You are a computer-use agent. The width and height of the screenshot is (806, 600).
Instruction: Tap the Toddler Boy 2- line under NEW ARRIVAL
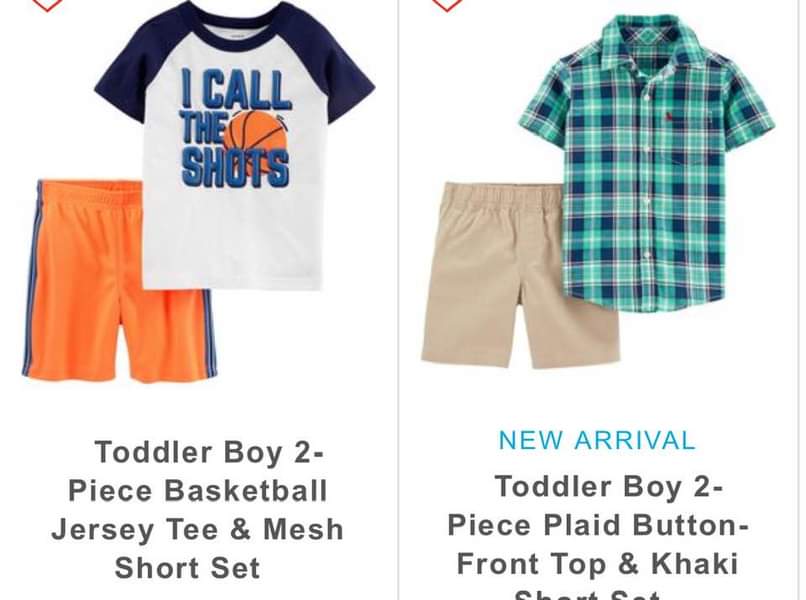(609, 486)
